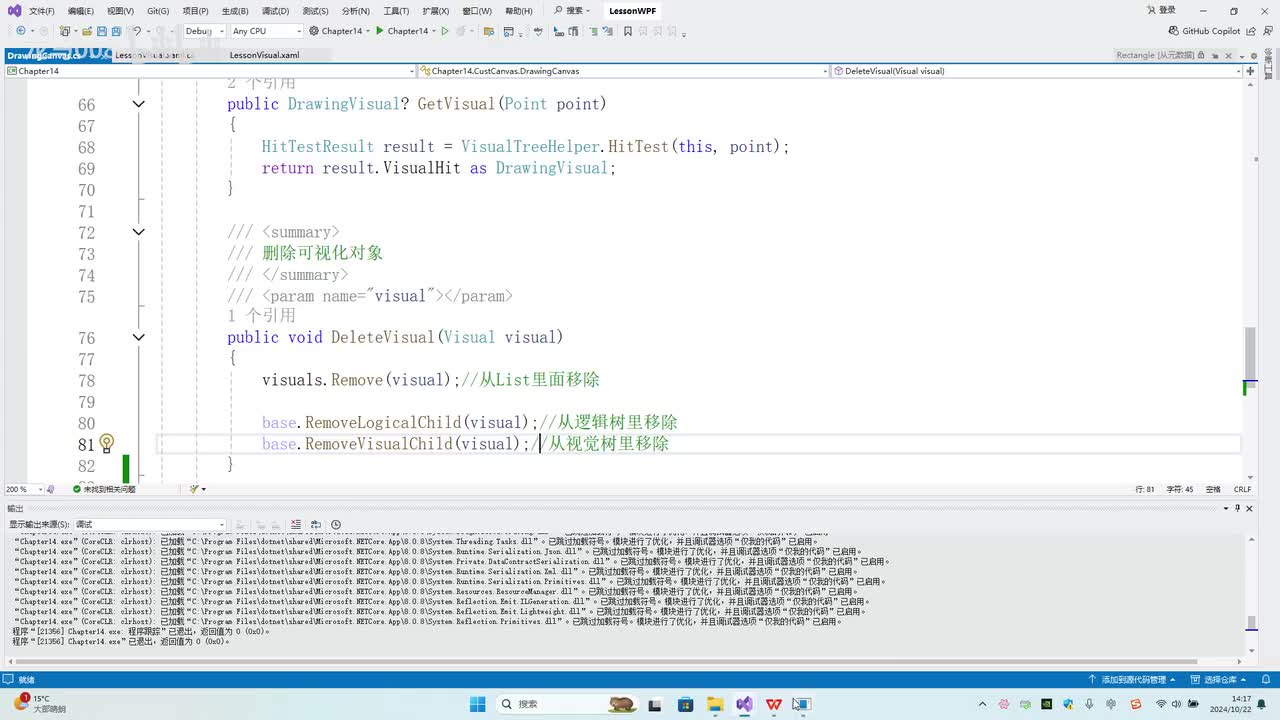Screen dimensions: 1280x720
Task: Open the 文件(F) menu
Action: tap(42, 11)
